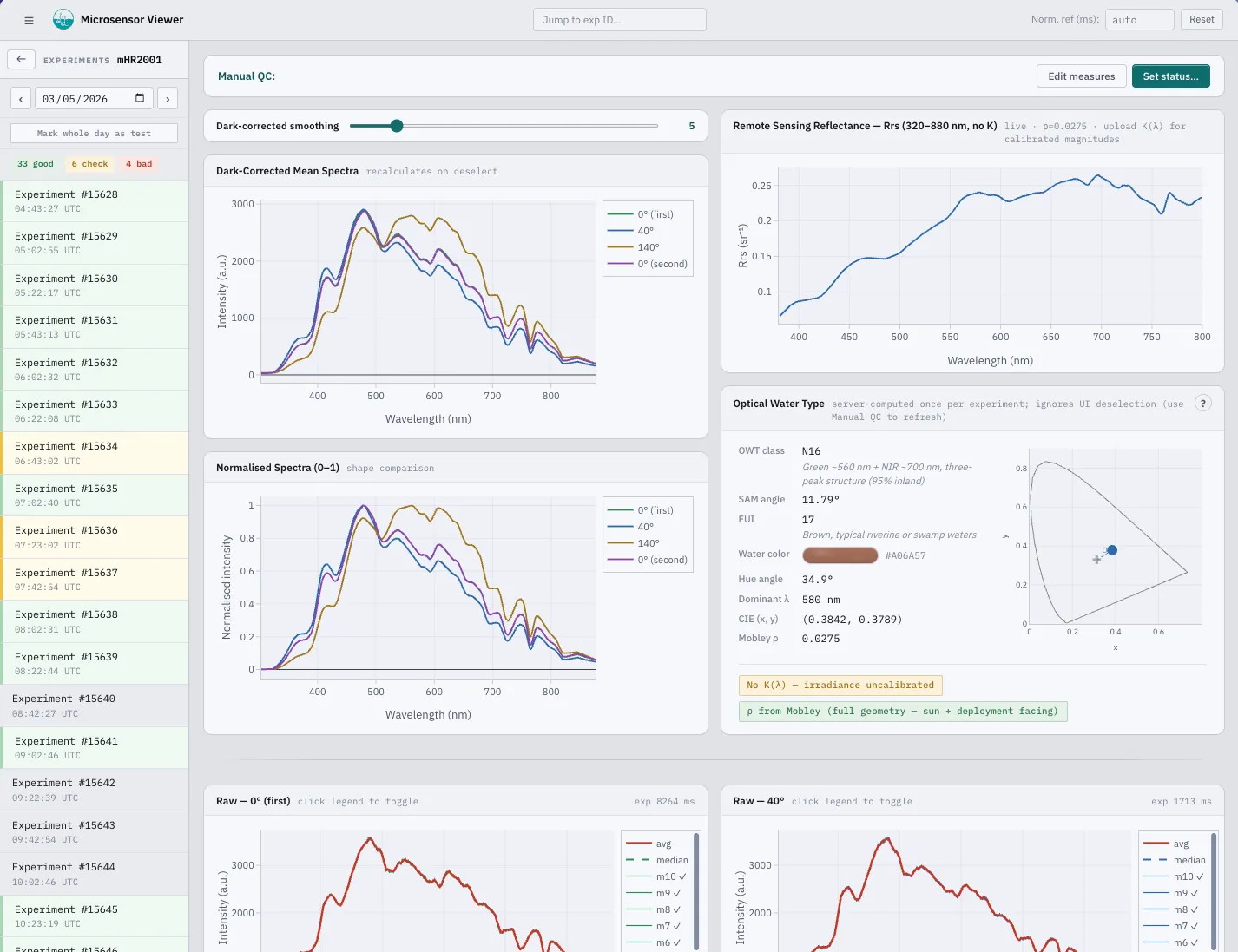The image size is (1238, 952).
Task: Toggle m7 measurement in Raw 0° (first) legend
Action: [656, 926]
